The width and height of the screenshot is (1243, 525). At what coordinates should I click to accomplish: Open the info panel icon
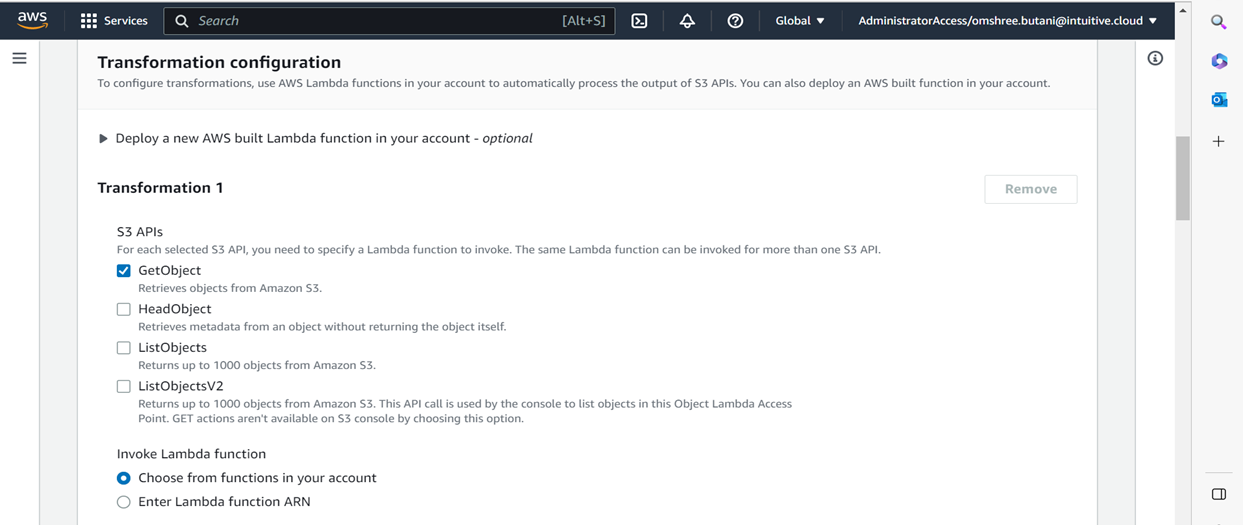(x=1155, y=59)
